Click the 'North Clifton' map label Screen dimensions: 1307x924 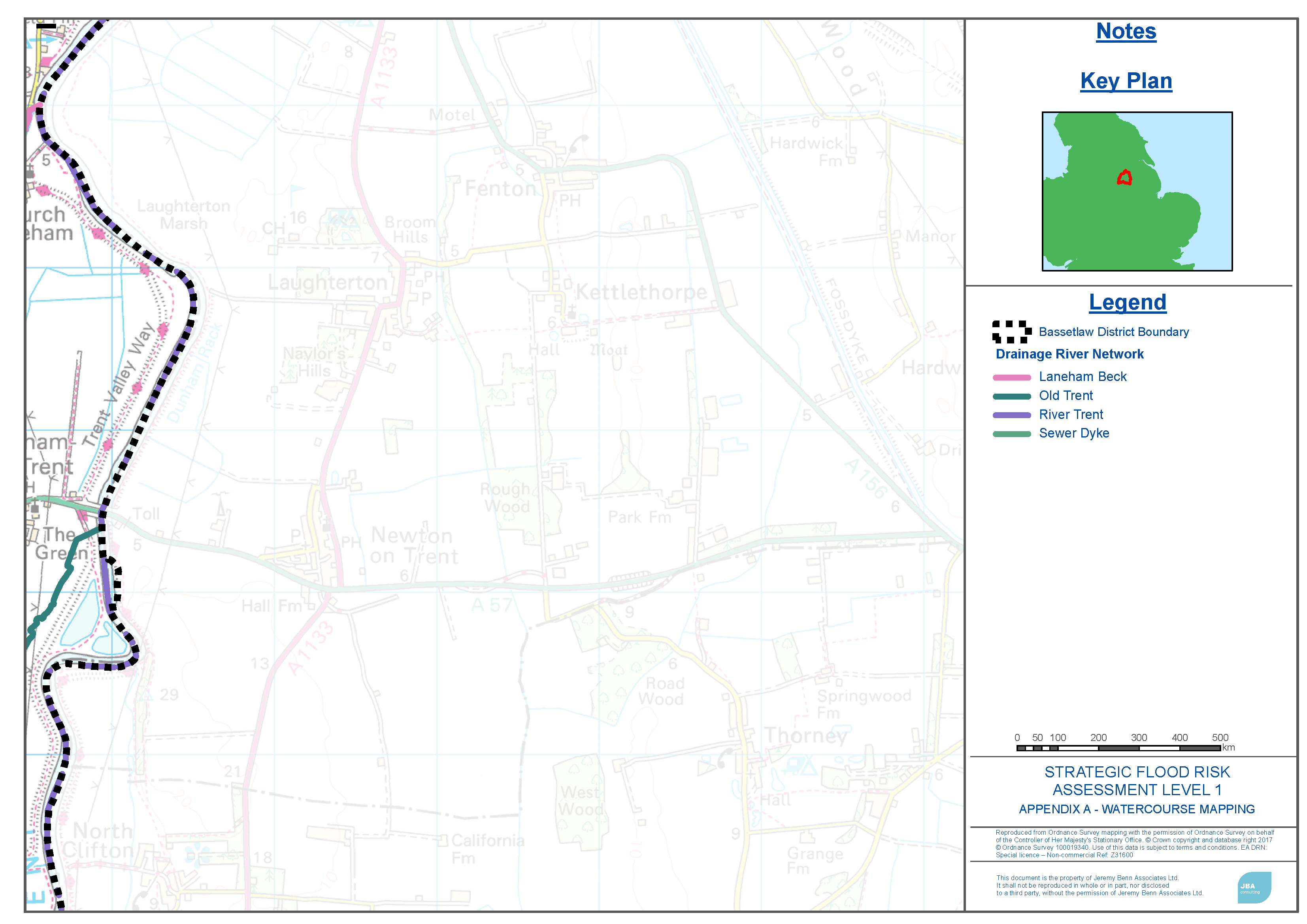point(98,840)
